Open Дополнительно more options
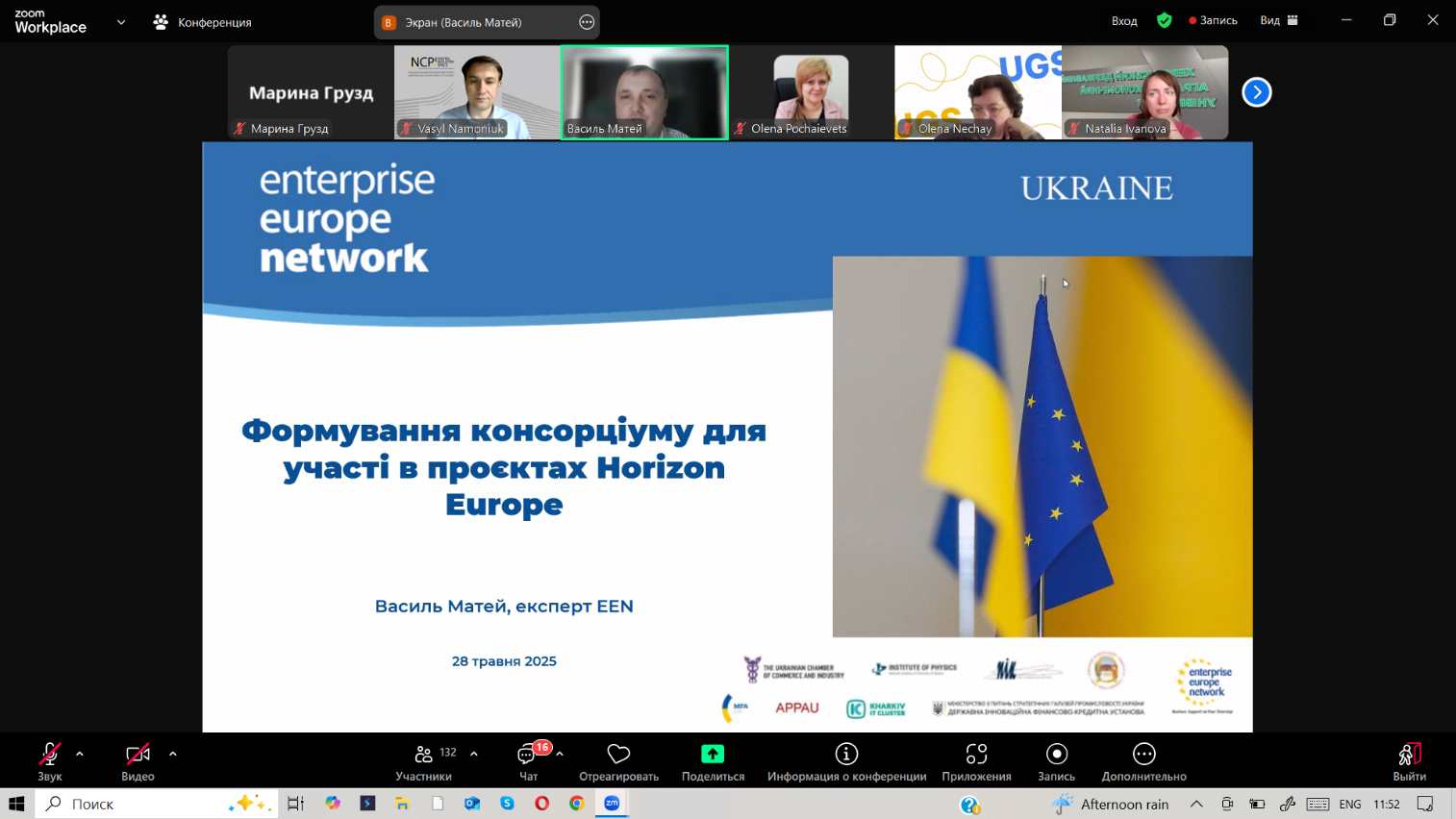 1143,761
